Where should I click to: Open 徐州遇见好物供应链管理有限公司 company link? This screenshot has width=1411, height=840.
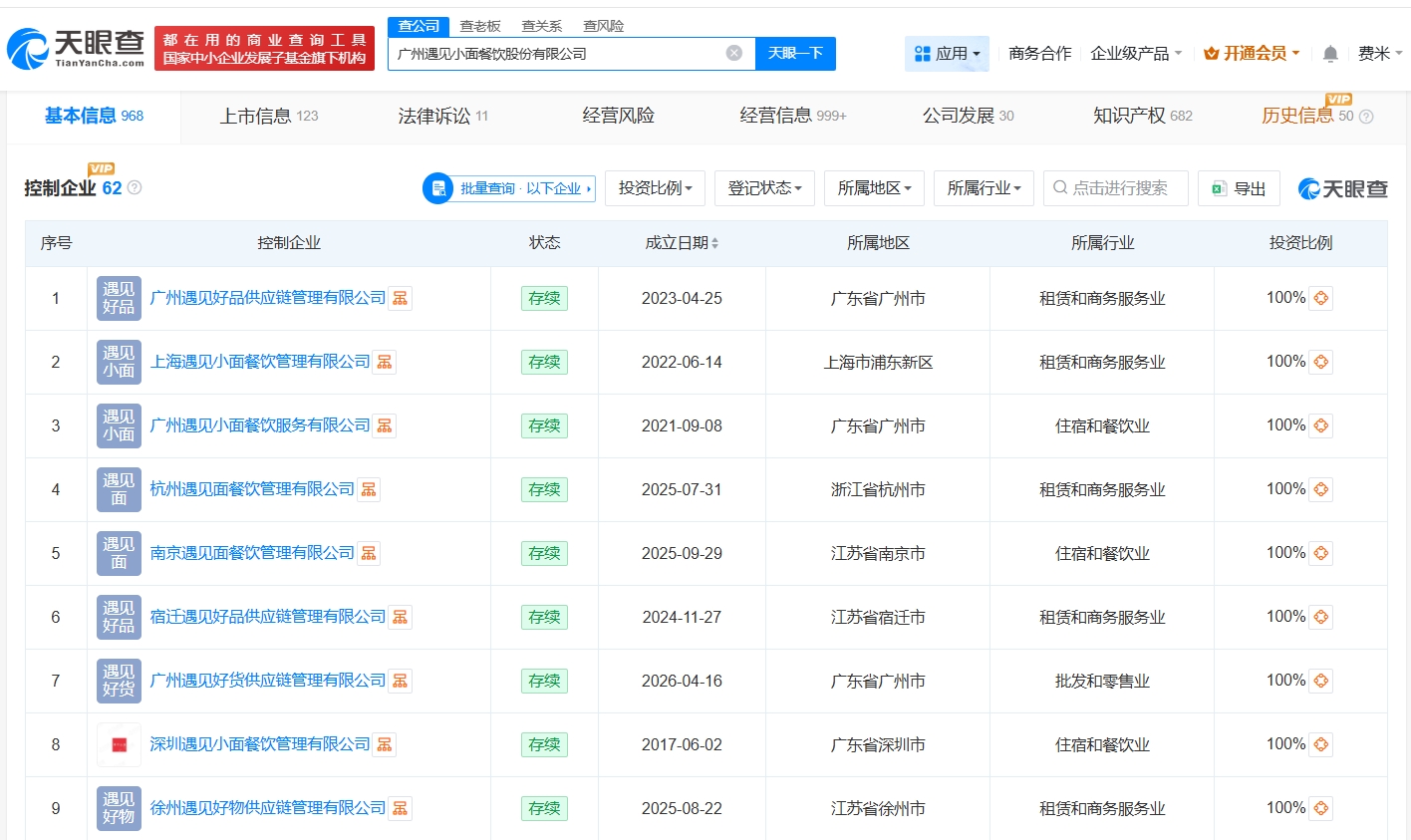coord(268,808)
